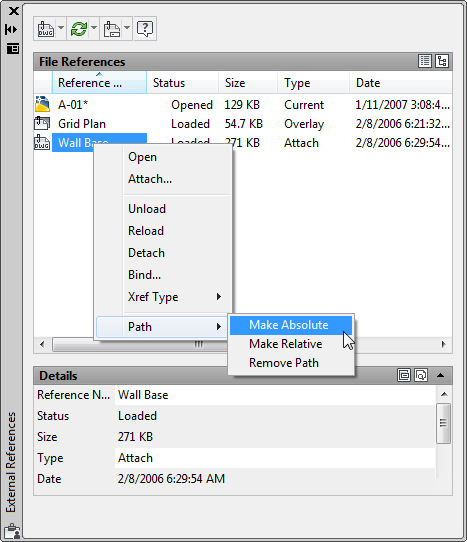Select Make Absolute in the Path submenu
467x542 pixels.
tap(291, 325)
